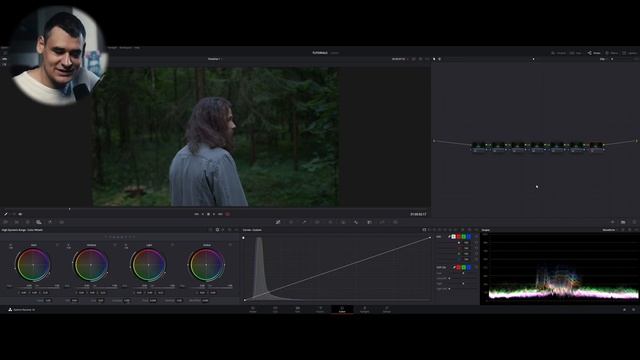Click the curves link channels chain icon
640x360 pixels.
(x=449, y=237)
